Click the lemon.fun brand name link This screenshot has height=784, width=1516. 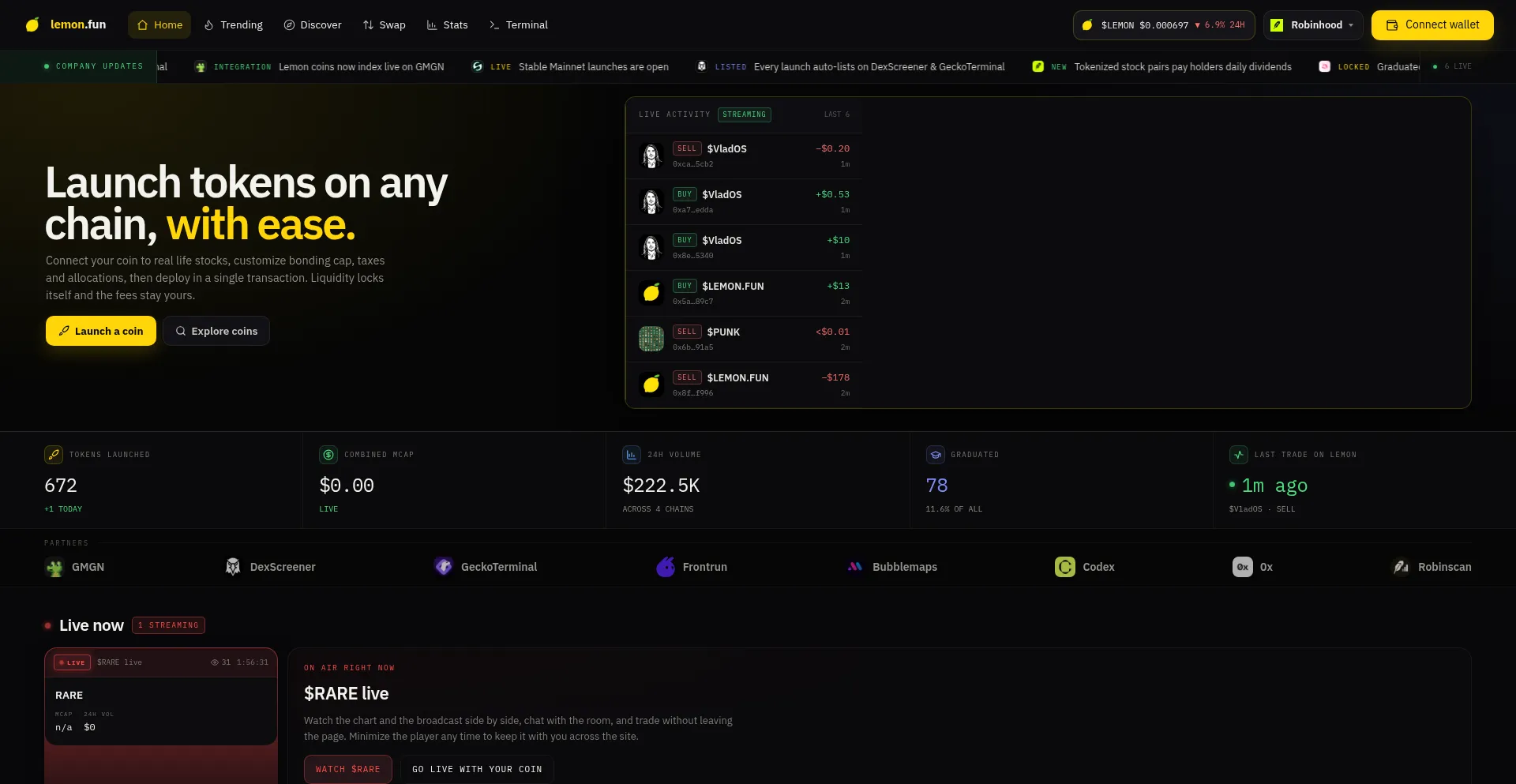tap(78, 24)
